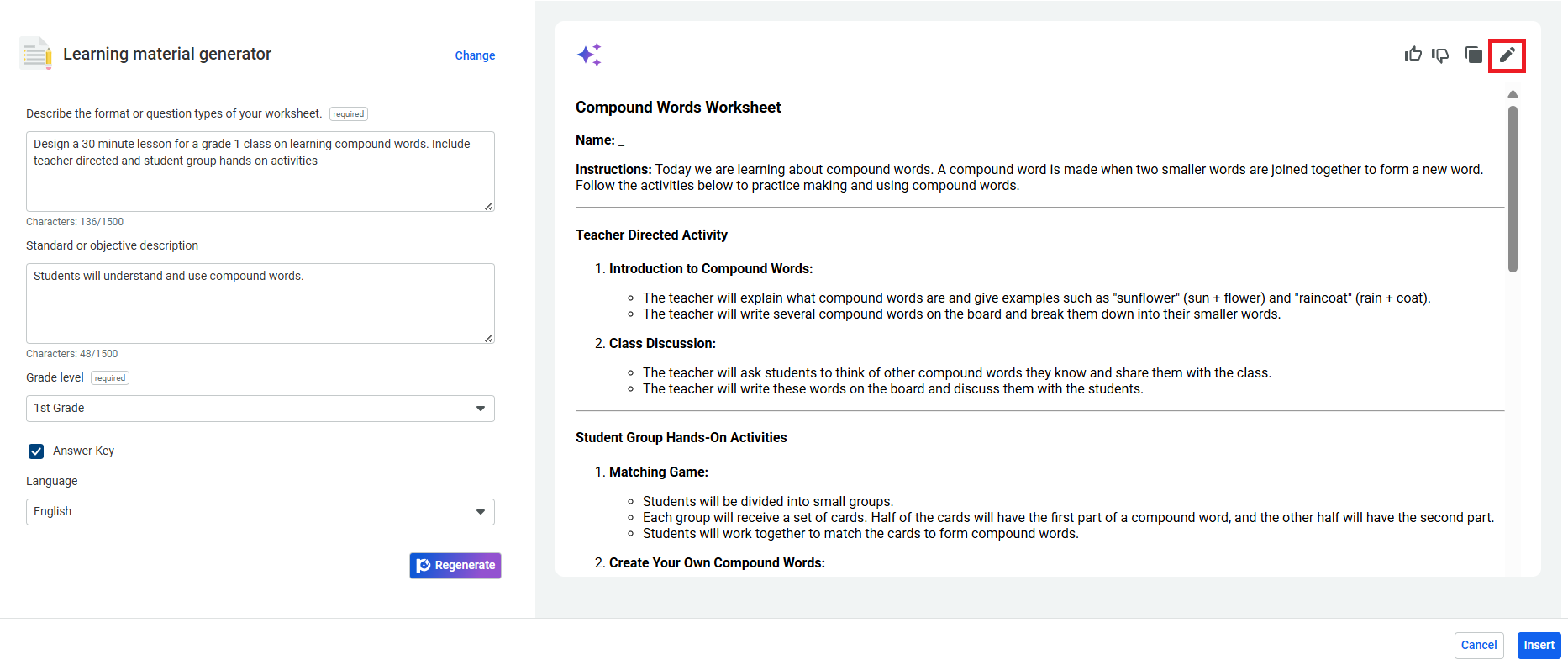
Task: Click resize handle of worksheet description box
Action: tap(489, 206)
